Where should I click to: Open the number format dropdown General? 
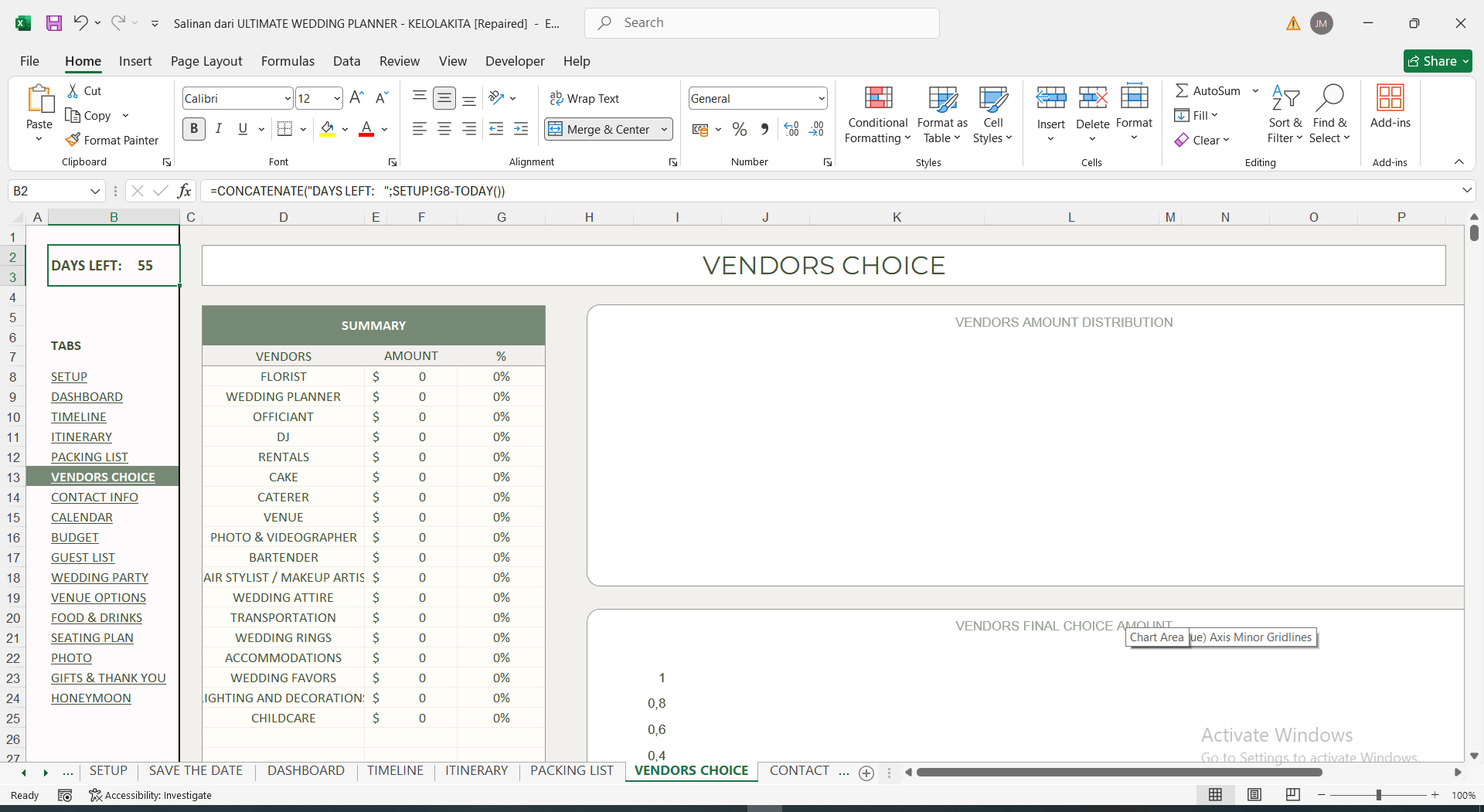[821, 98]
